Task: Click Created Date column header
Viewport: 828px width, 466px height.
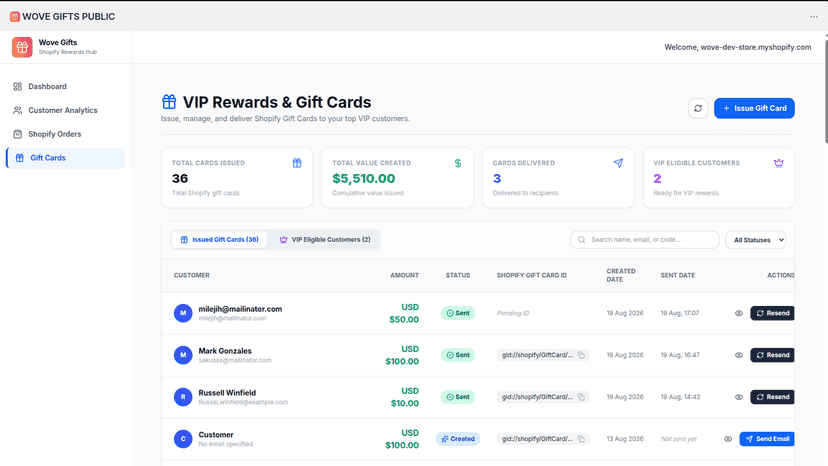Action: tap(621, 275)
